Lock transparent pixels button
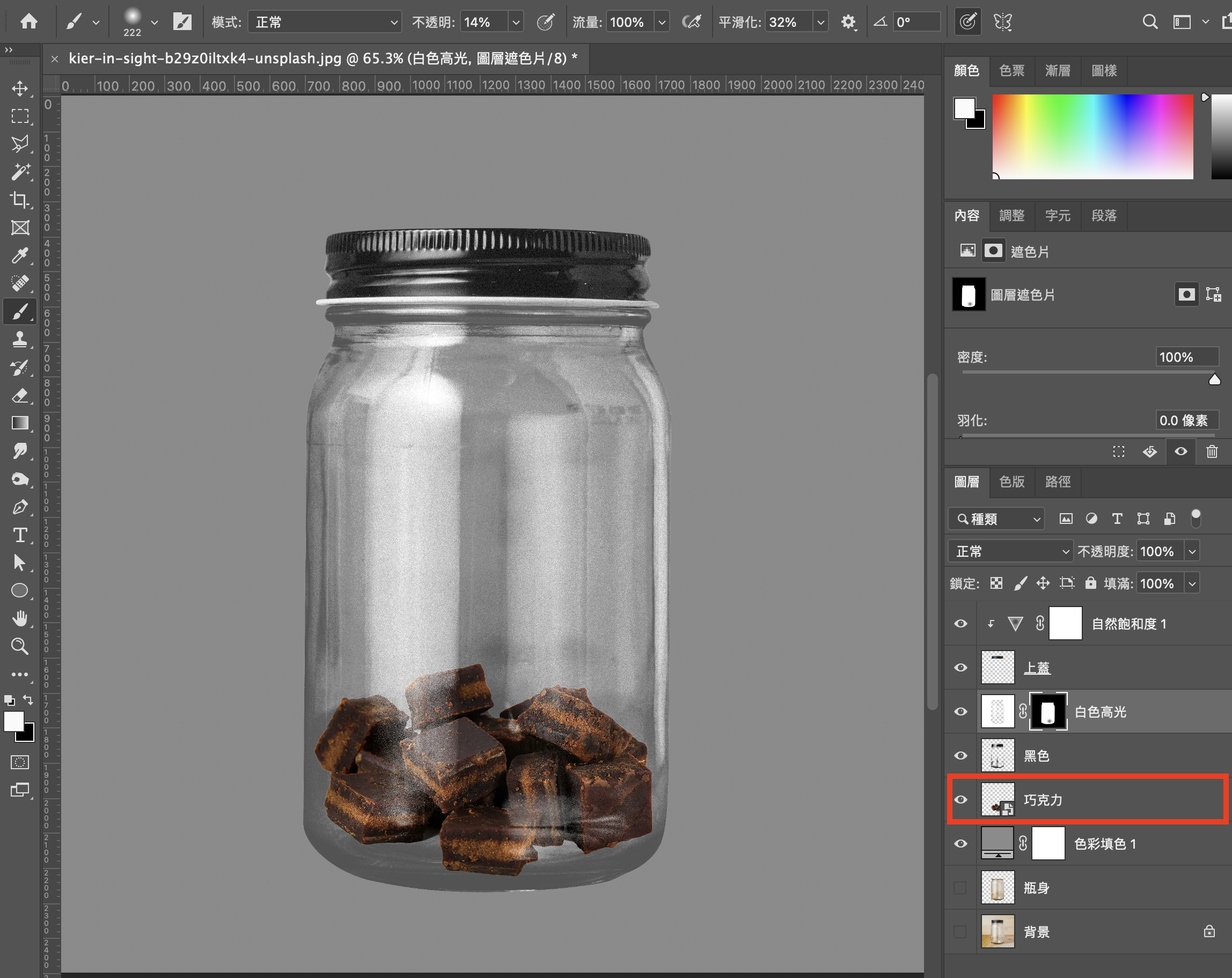The image size is (1232, 978). click(x=996, y=583)
